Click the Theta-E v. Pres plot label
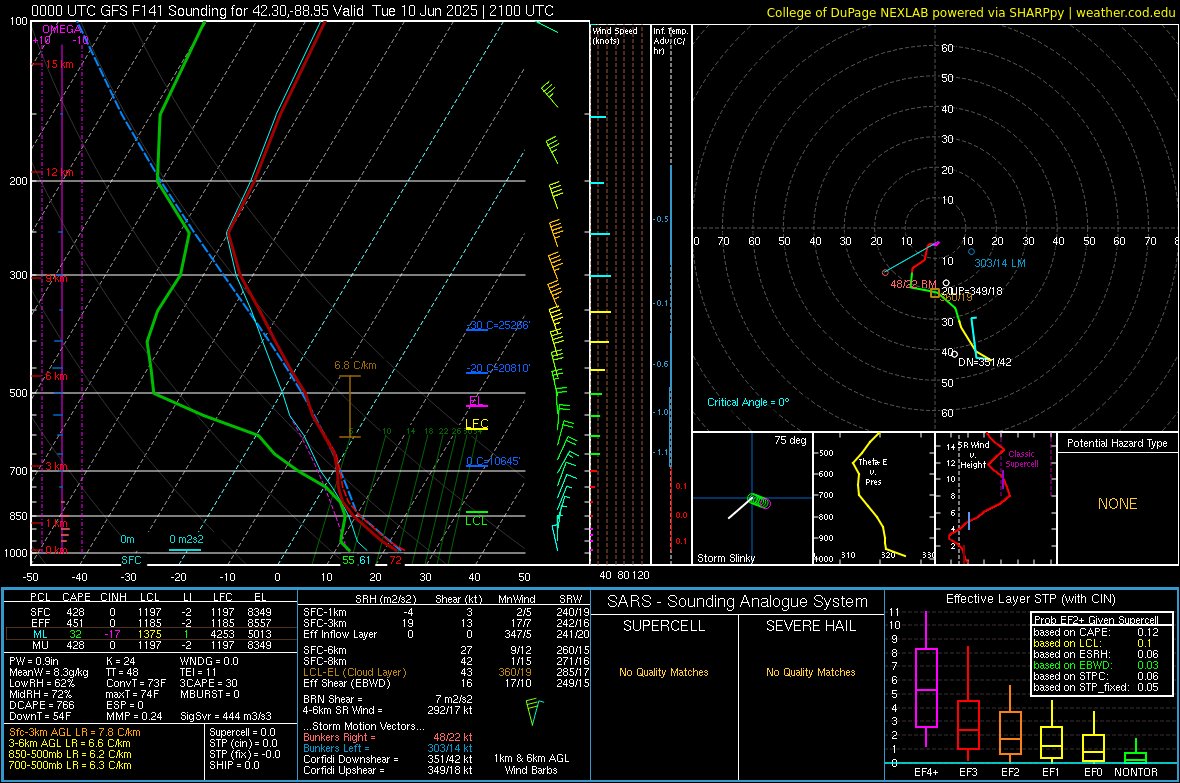Viewport: 1180px width, 783px height. coord(873,471)
